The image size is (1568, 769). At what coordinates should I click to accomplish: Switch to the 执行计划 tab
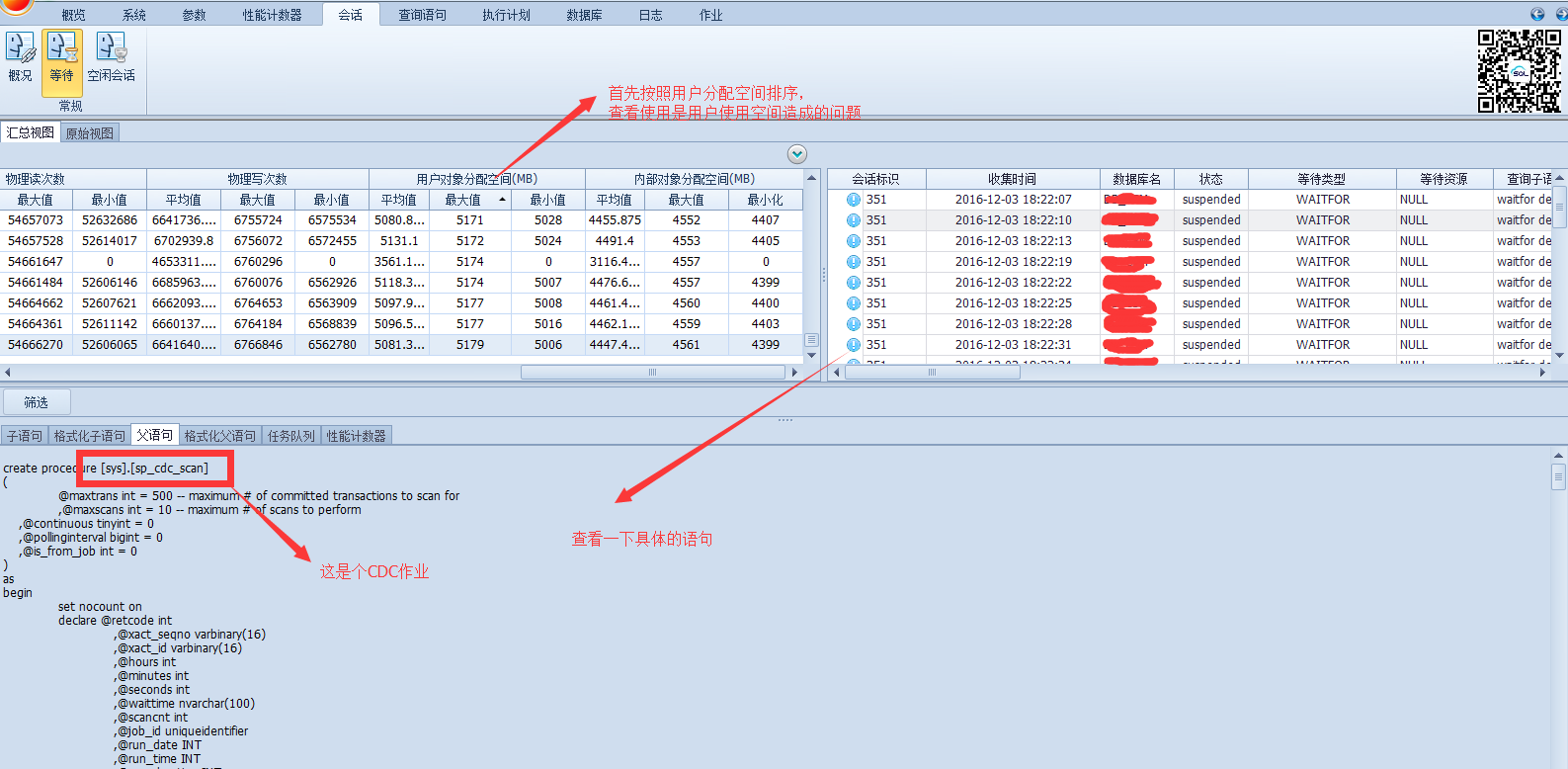click(x=507, y=15)
